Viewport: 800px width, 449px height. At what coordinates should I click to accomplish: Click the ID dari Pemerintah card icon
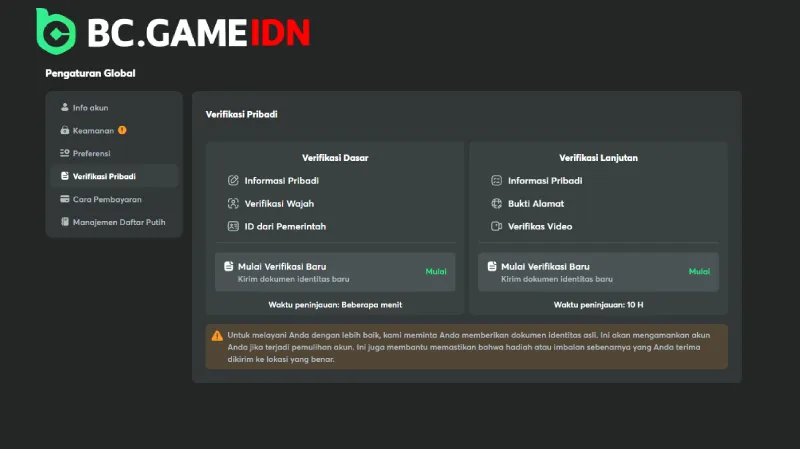(x=233, y=226)
